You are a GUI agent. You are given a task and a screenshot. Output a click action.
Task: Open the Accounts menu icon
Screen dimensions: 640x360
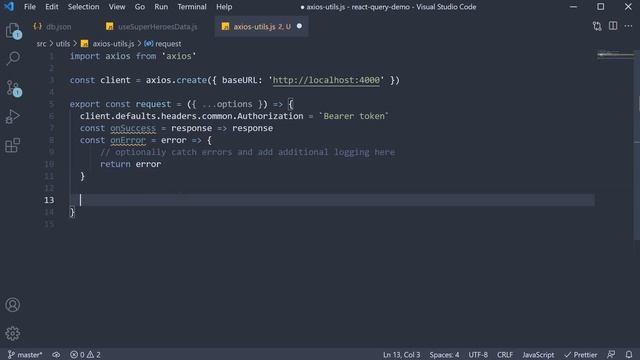[x=13, y=305]
